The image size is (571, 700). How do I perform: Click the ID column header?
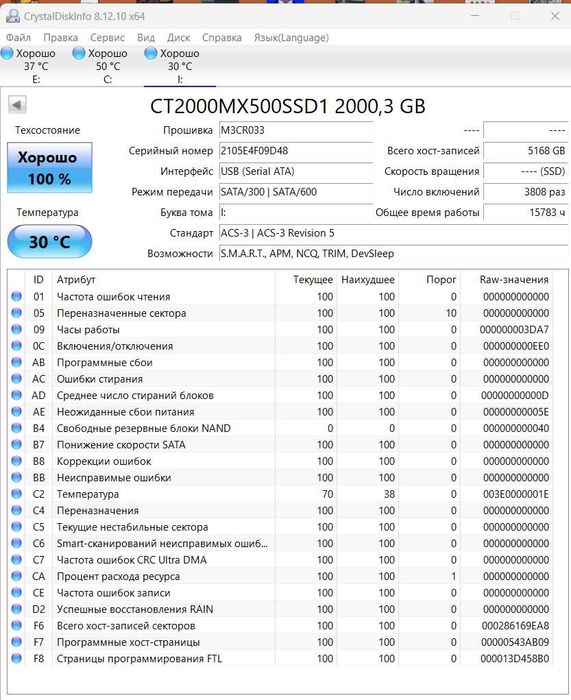pyautogui.click(x=38, y=279)
